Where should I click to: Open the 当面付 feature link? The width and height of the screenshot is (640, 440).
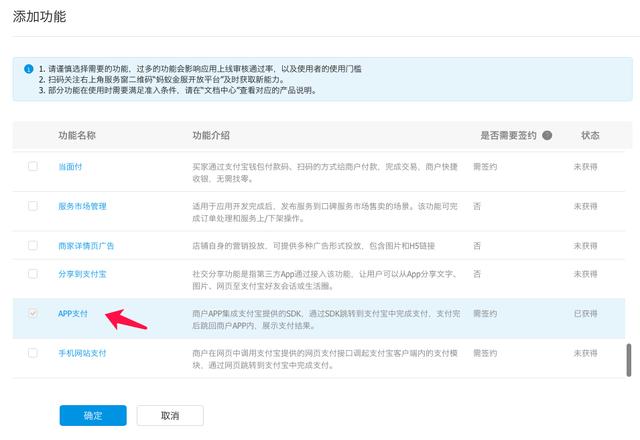click(x=70, y=167)
